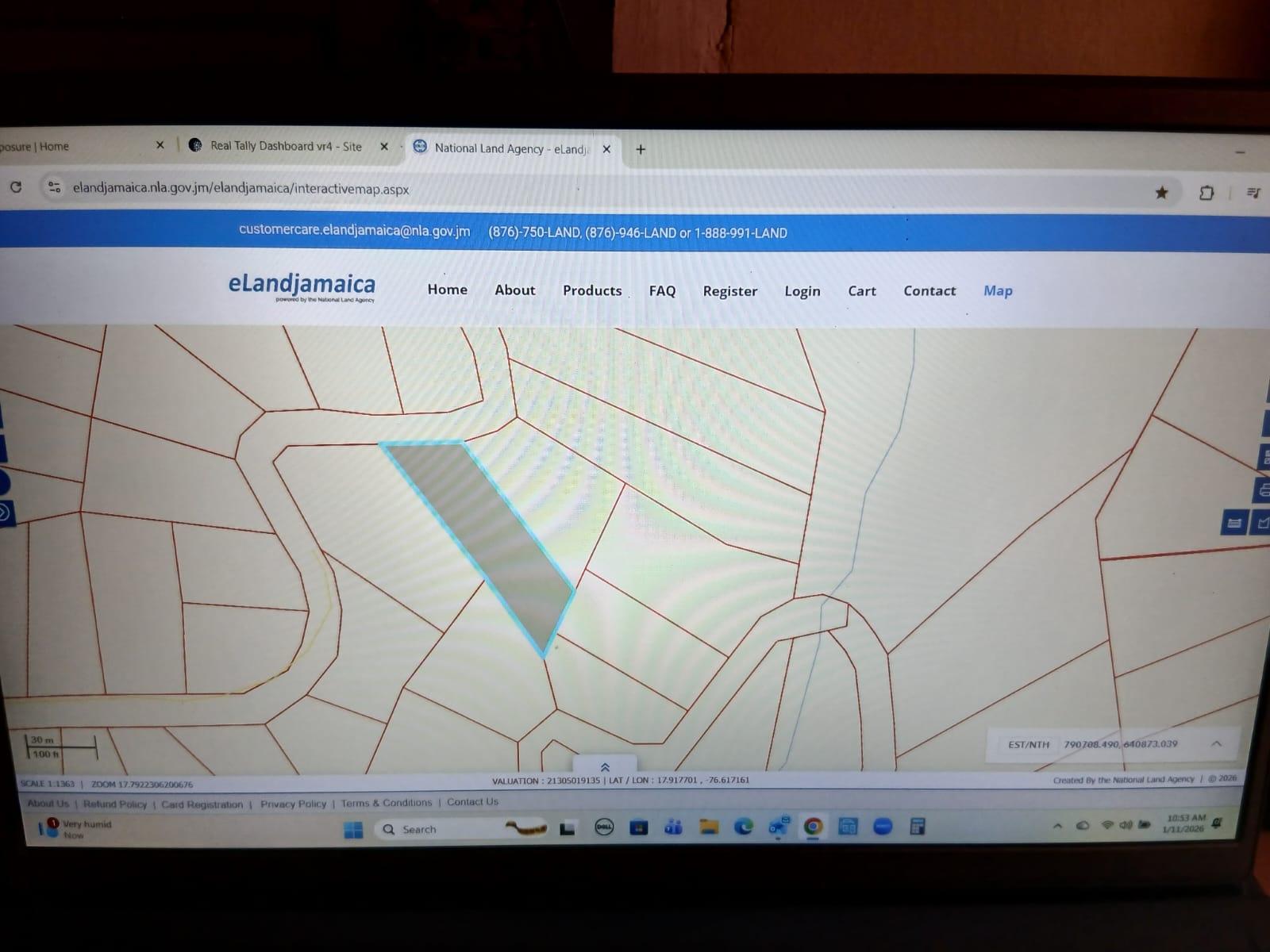Go to the Home page
Viewport: 1270px width, 952px height.
coord(447,290)
